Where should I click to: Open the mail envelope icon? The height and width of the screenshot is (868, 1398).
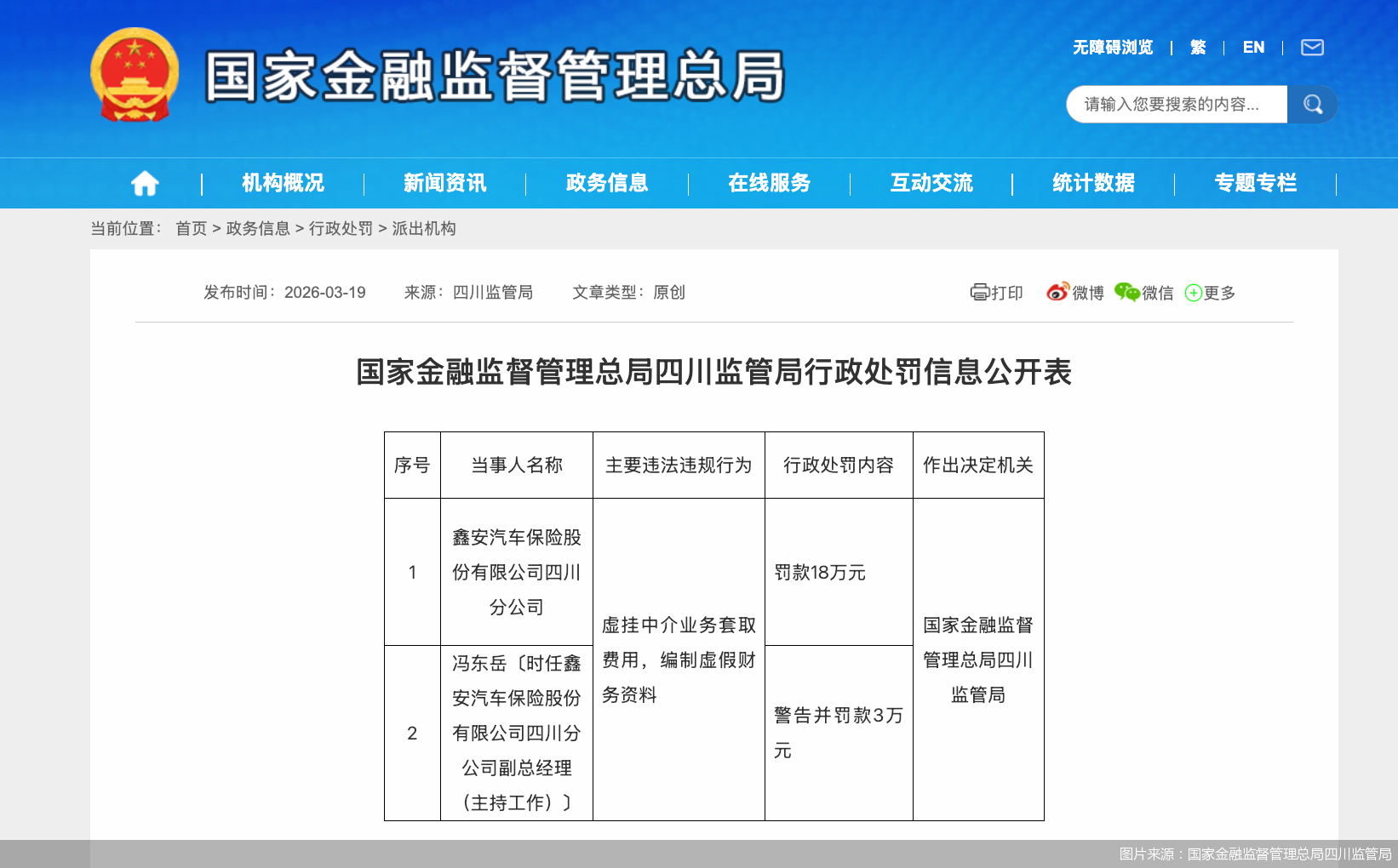tap(1312, 48)
